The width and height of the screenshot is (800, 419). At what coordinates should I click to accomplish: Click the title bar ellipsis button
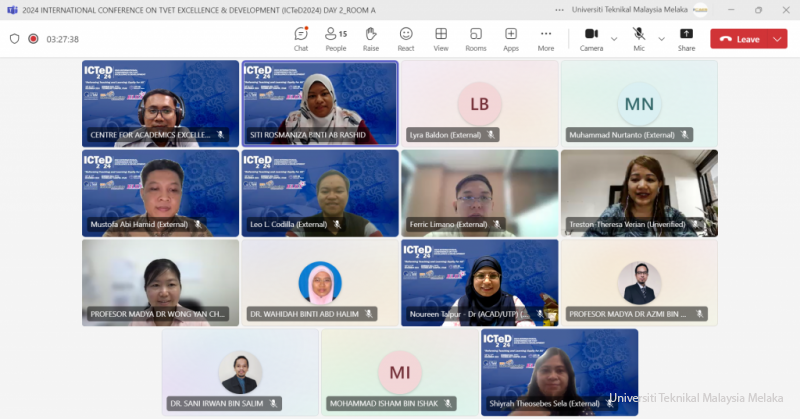727,9
